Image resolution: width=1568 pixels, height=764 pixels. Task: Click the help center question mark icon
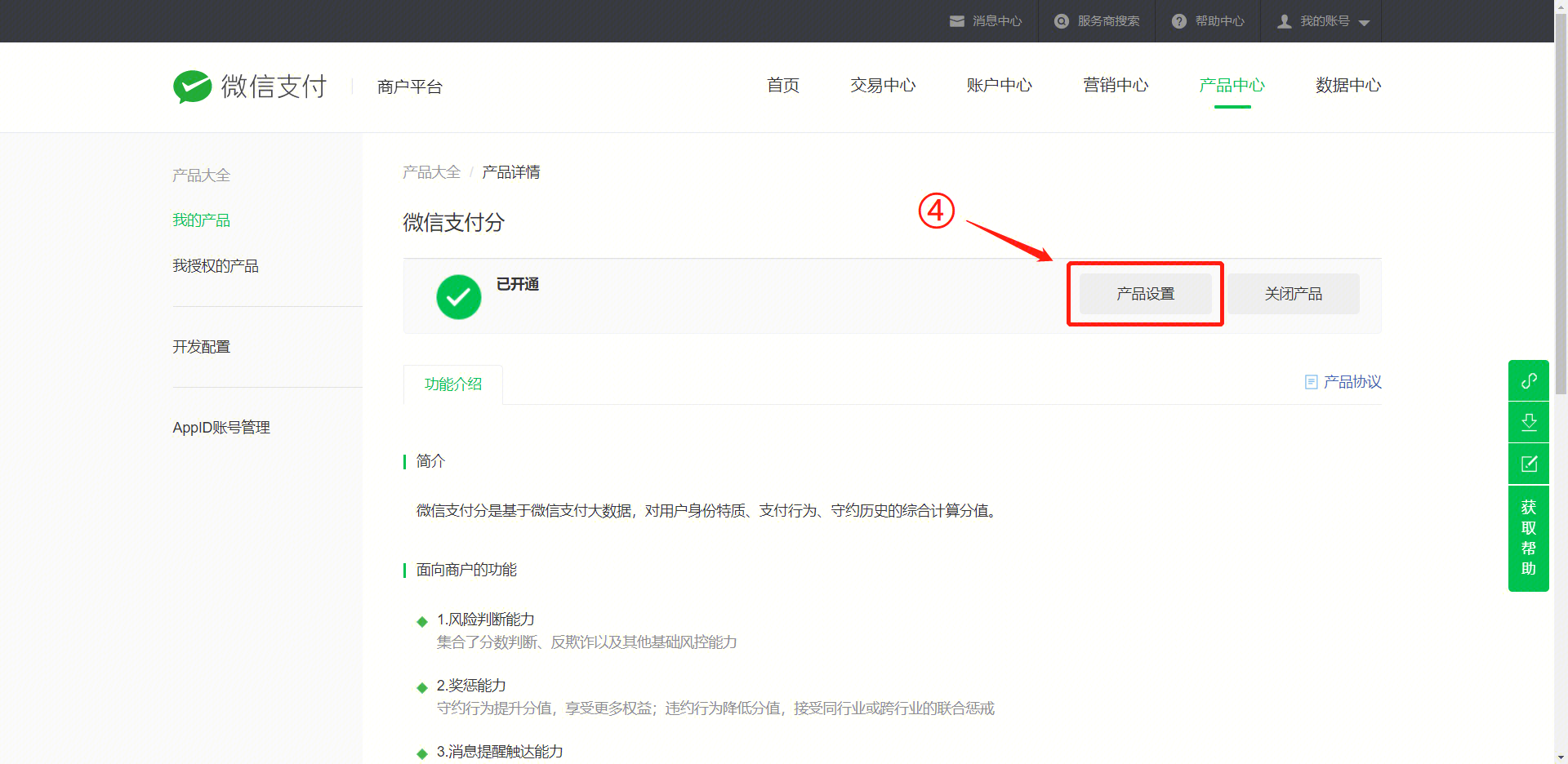1179,21
